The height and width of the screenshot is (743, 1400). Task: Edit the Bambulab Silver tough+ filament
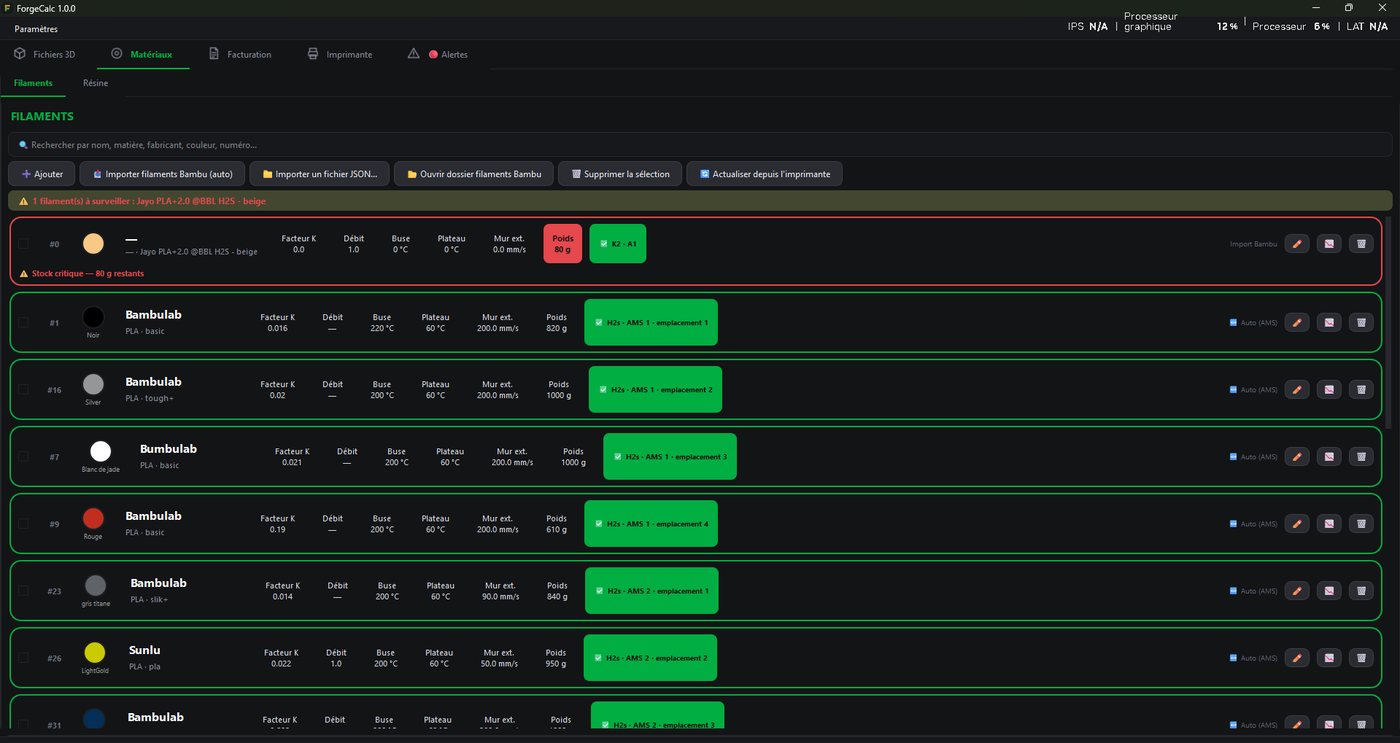tap(1297, 389)
